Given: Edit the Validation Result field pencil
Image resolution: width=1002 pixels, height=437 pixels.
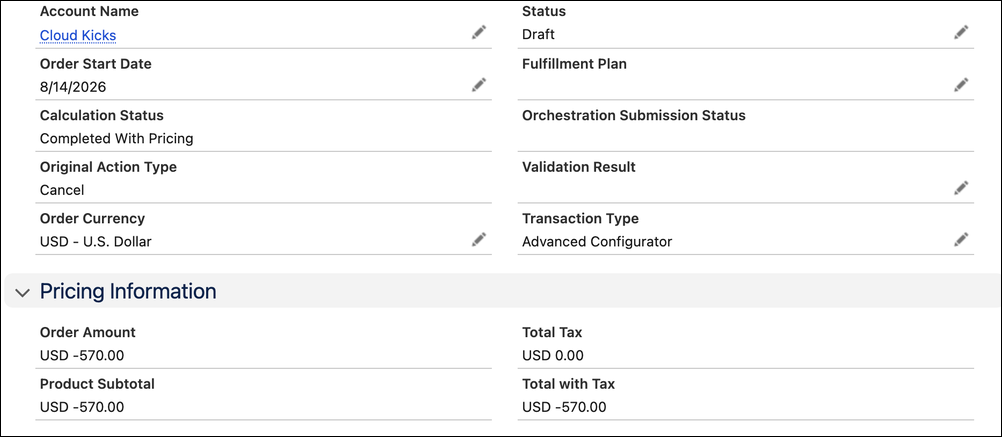Looking at the screenshot, I should coord(962,188).
